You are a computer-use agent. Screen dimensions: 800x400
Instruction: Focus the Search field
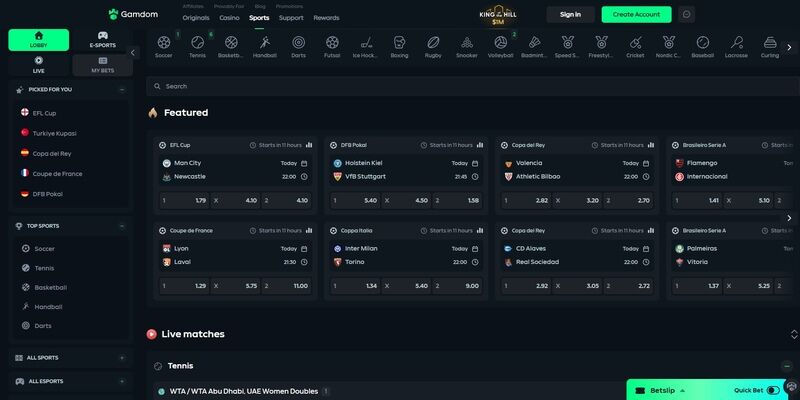473,86
